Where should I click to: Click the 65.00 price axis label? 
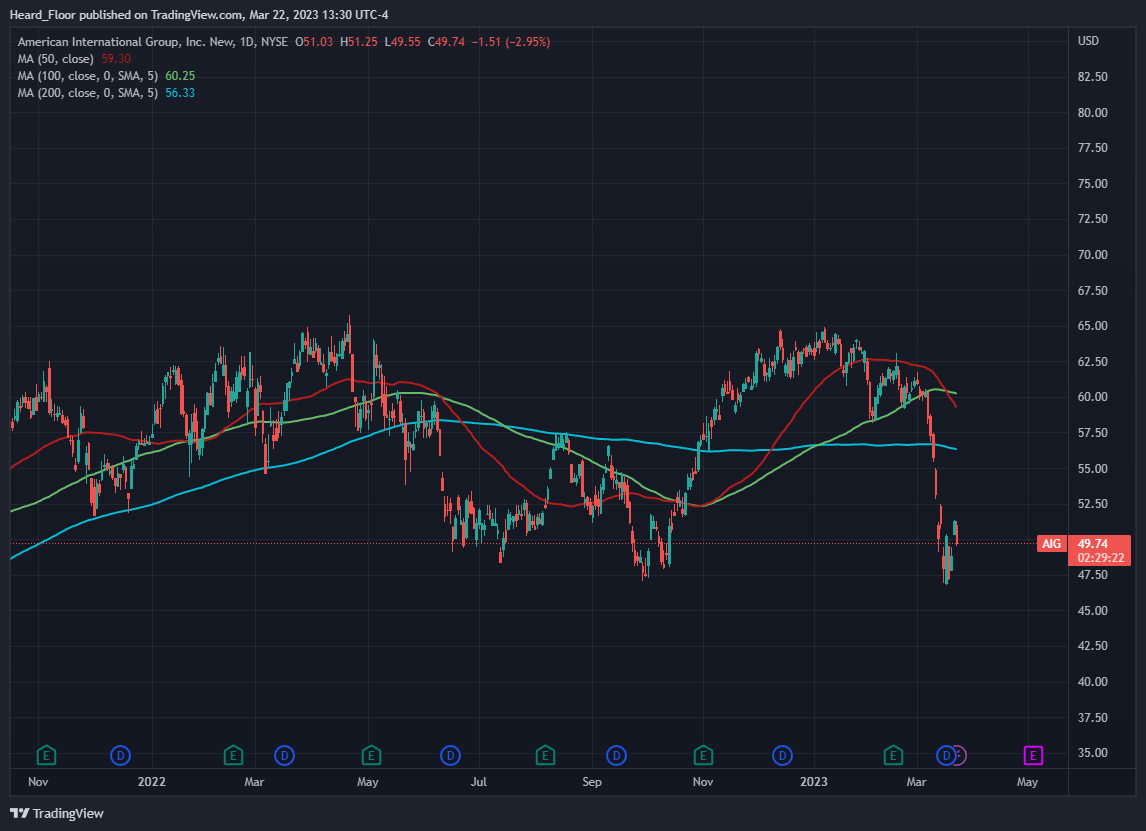[1093, 326]
